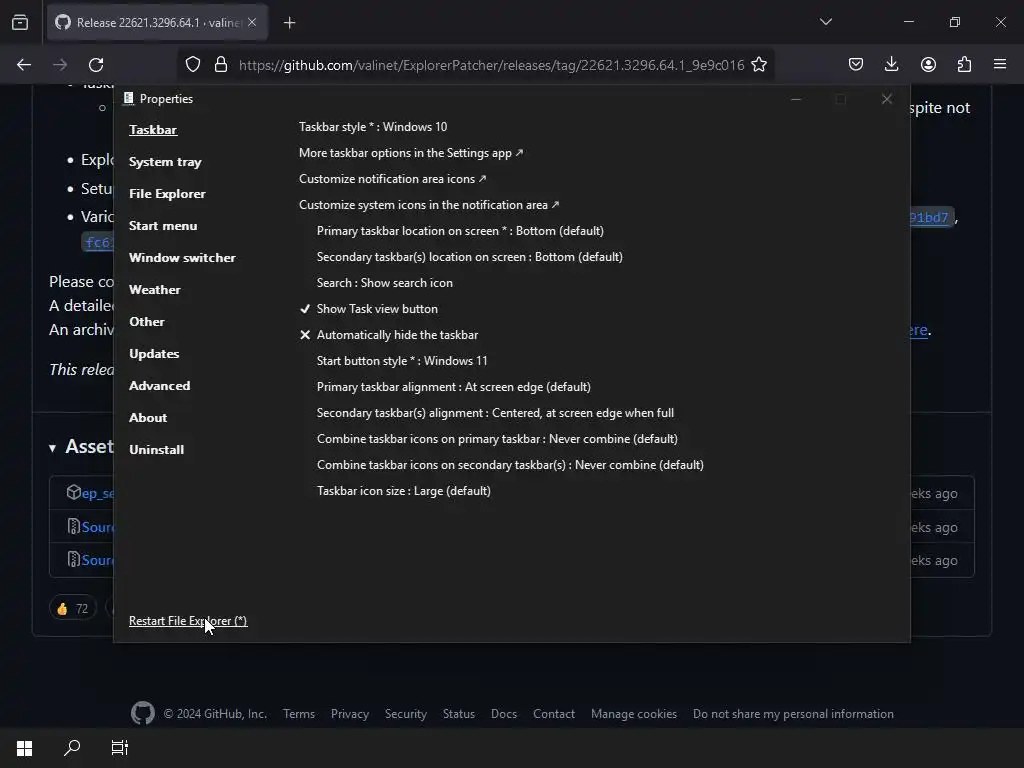The image size is (1024, 768).
Task: Change Primary taskbar location on screen
Action: point(460,231)
